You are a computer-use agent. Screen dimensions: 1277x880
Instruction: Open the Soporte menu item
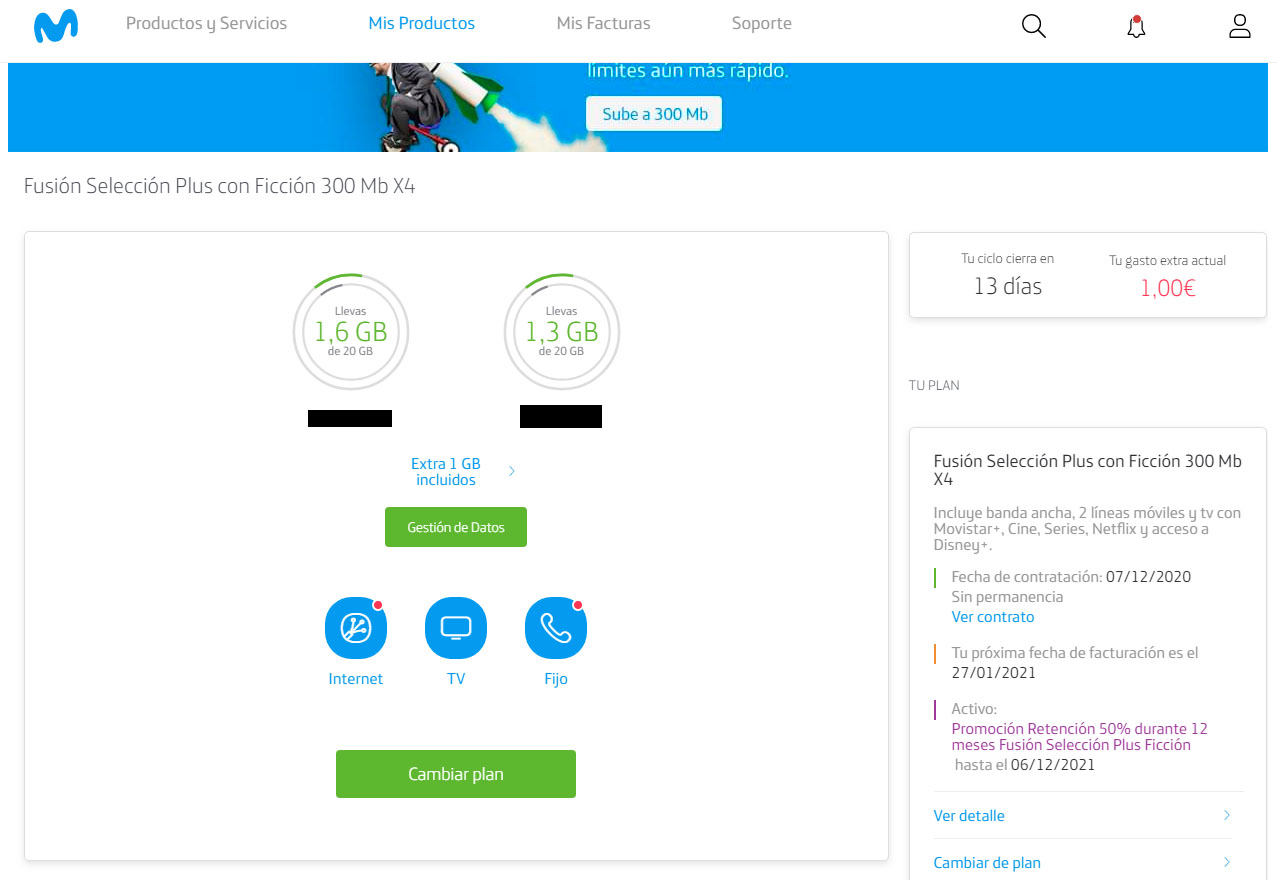point(761,23)
